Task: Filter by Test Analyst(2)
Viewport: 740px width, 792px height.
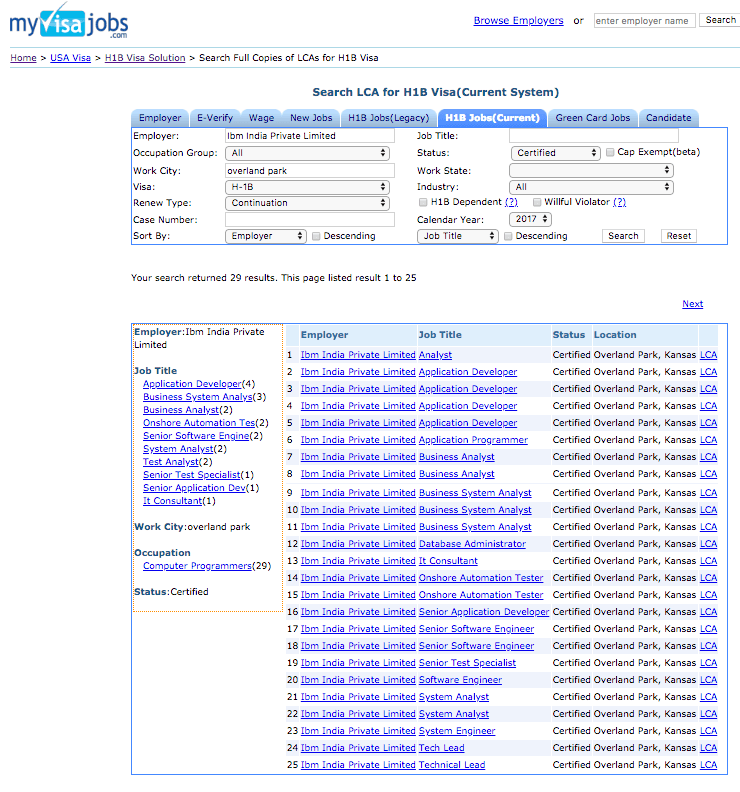Action: click(x=171, y=462)
